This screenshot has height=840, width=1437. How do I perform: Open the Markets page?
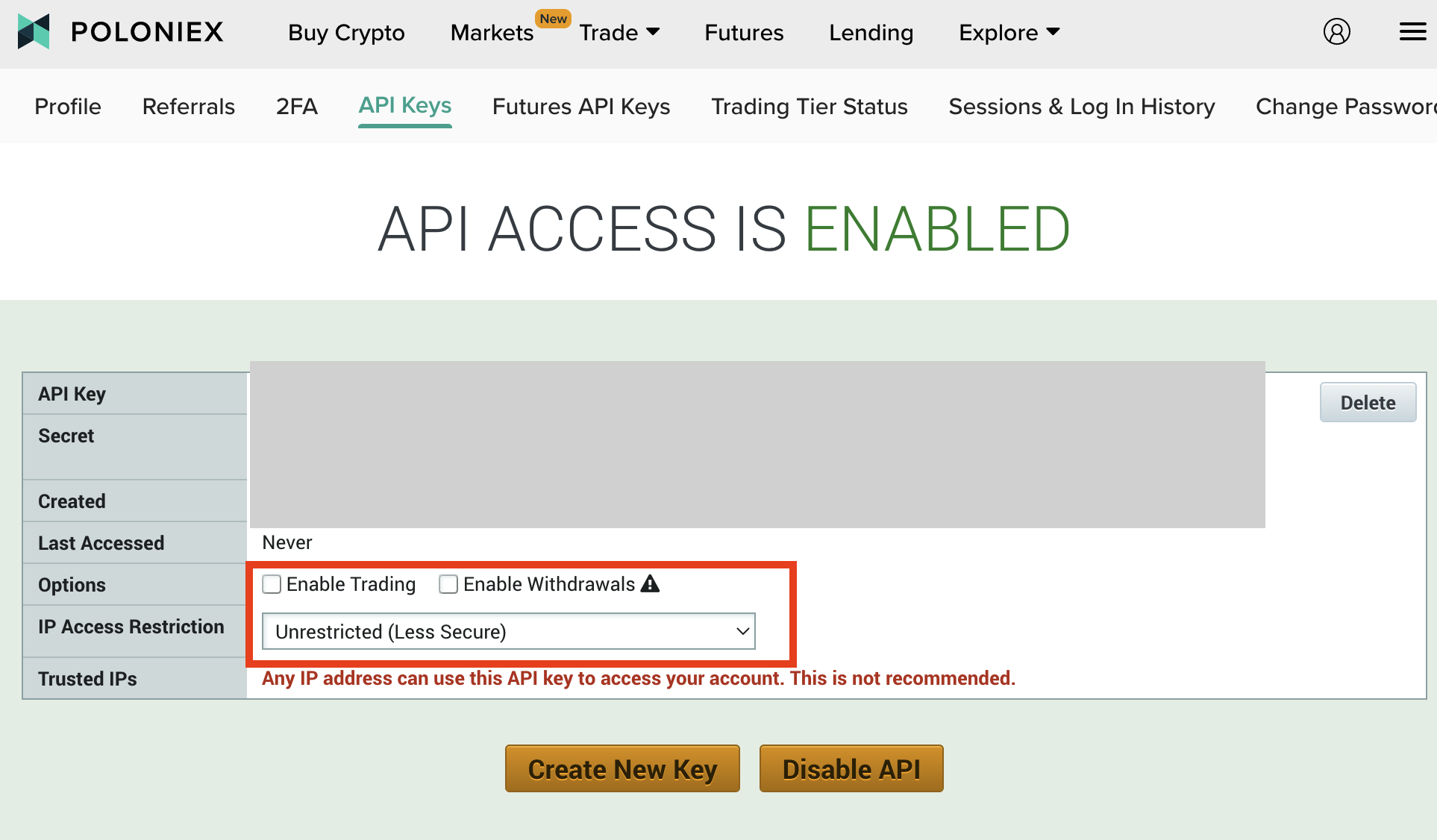pyautogui.click(x=492, y=33)
